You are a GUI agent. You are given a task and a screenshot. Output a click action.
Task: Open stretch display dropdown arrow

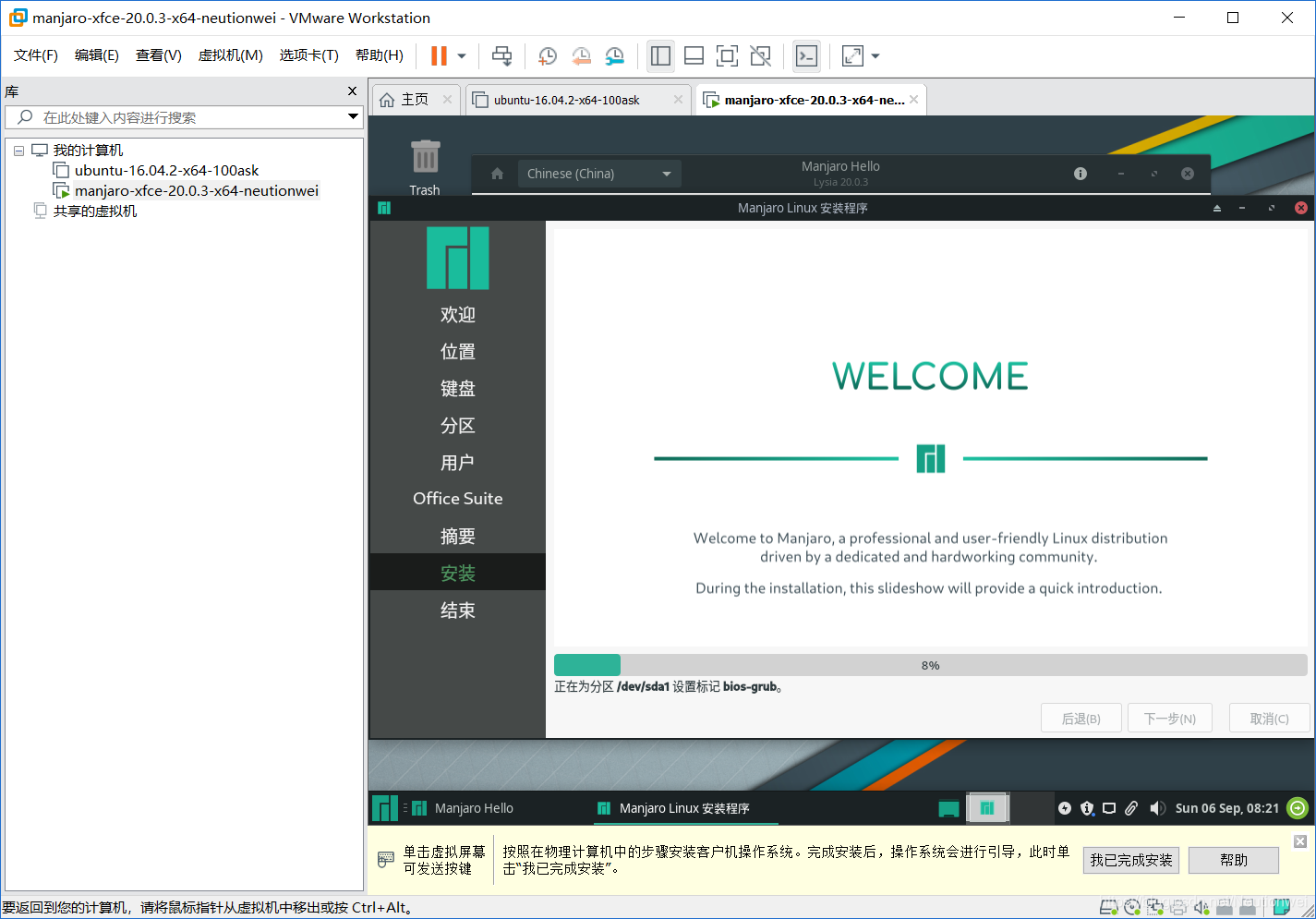pyautogui.click(x=875, y=56)
